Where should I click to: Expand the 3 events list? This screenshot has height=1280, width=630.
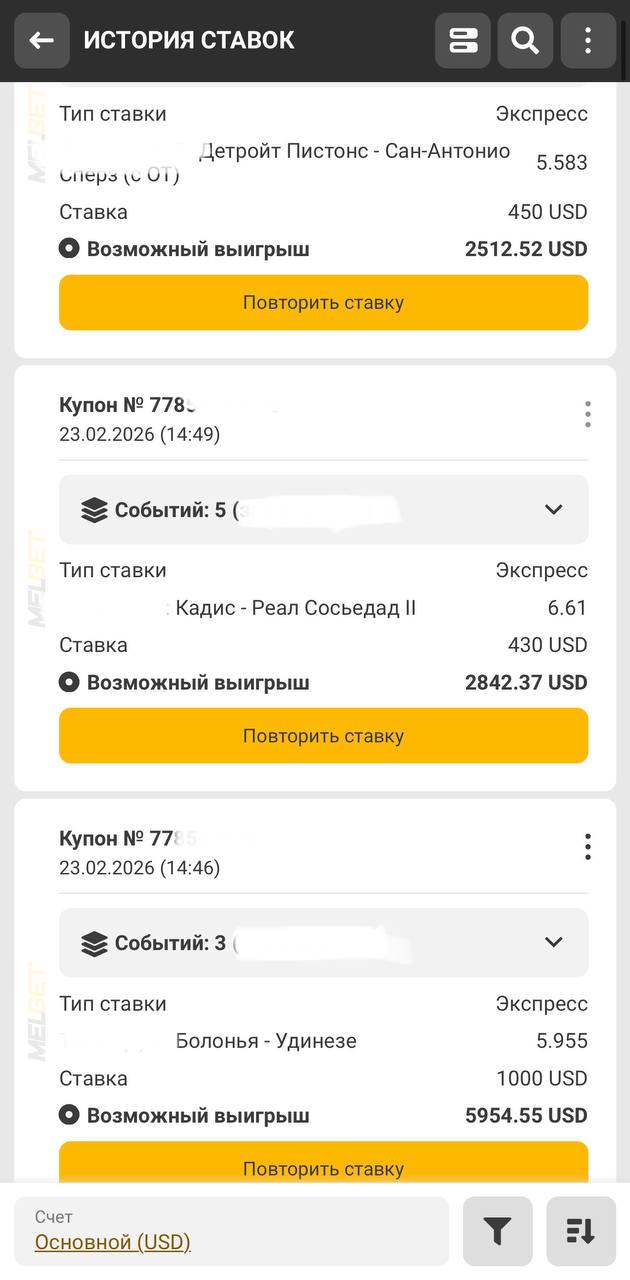click(553, 942)
